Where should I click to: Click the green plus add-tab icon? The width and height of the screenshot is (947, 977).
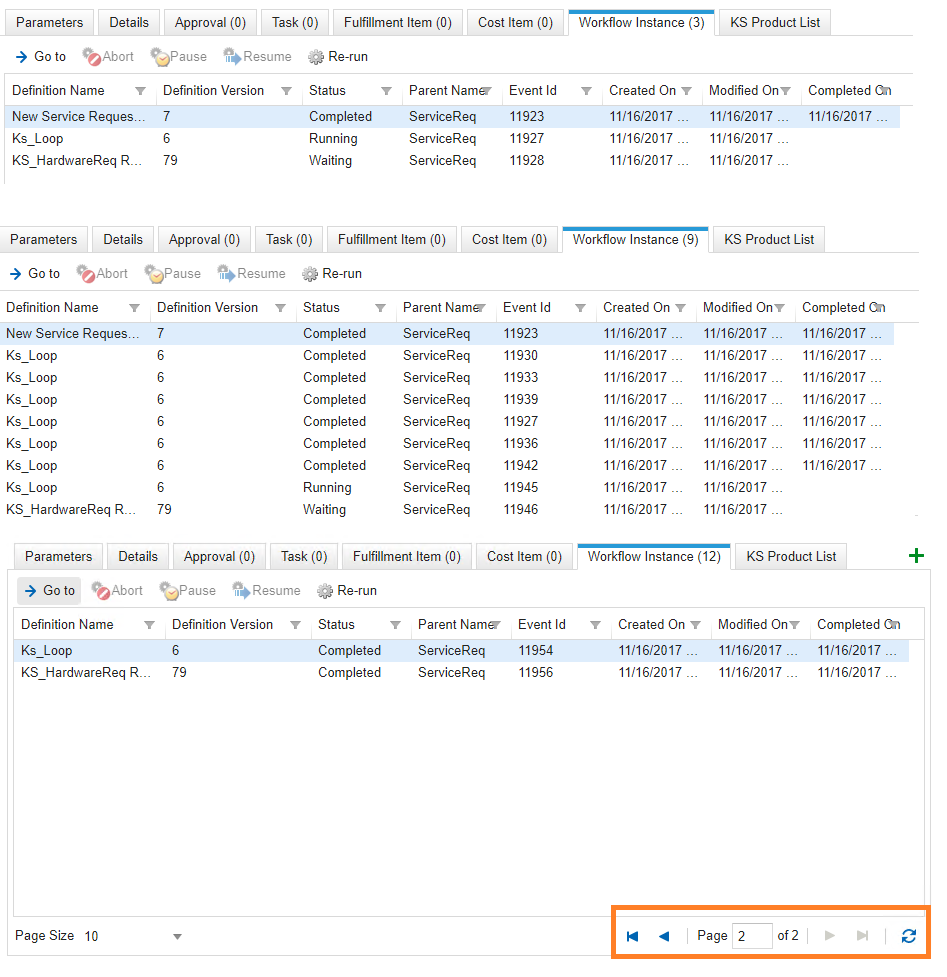point(916,556)
